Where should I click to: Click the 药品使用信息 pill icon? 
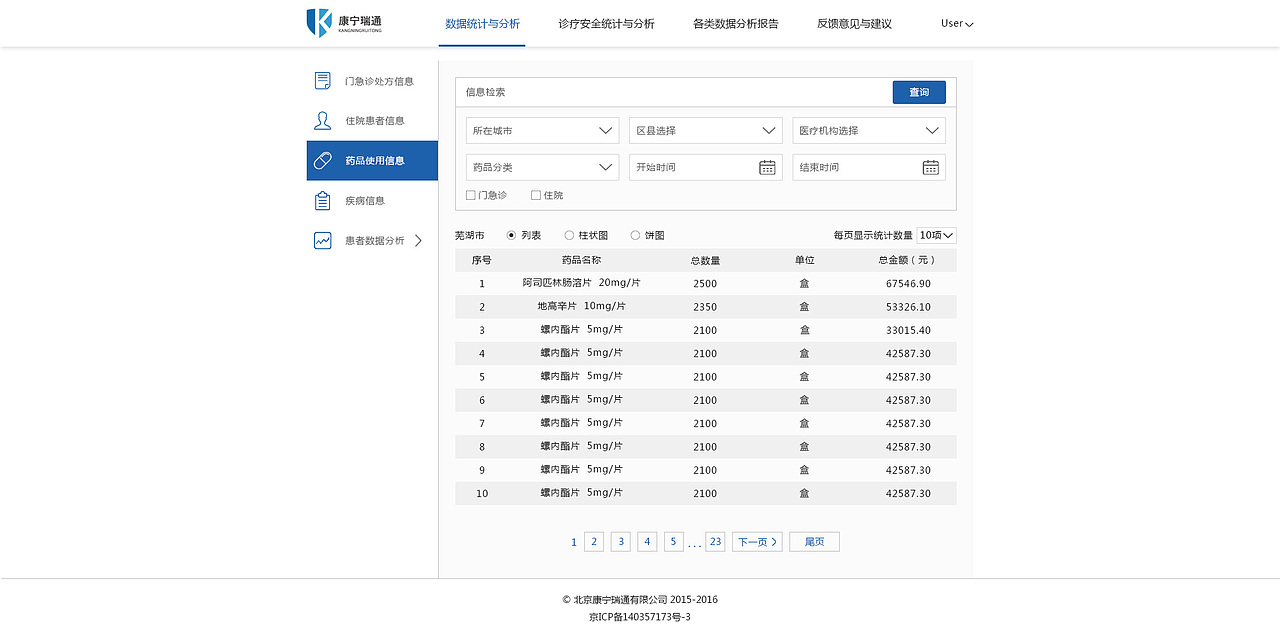322,160
